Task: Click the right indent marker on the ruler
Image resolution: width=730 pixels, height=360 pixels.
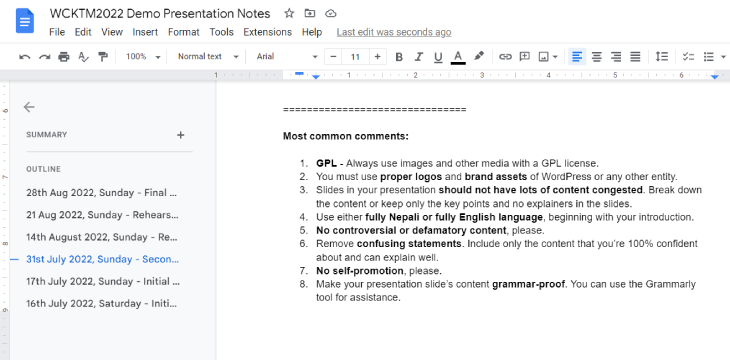Action: tap(715, 76)
